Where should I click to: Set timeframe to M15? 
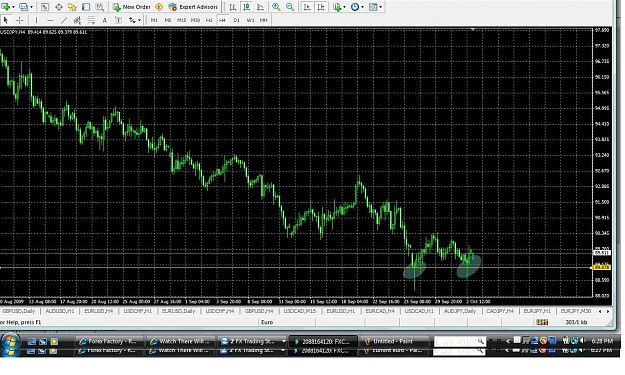coord(182,20)
